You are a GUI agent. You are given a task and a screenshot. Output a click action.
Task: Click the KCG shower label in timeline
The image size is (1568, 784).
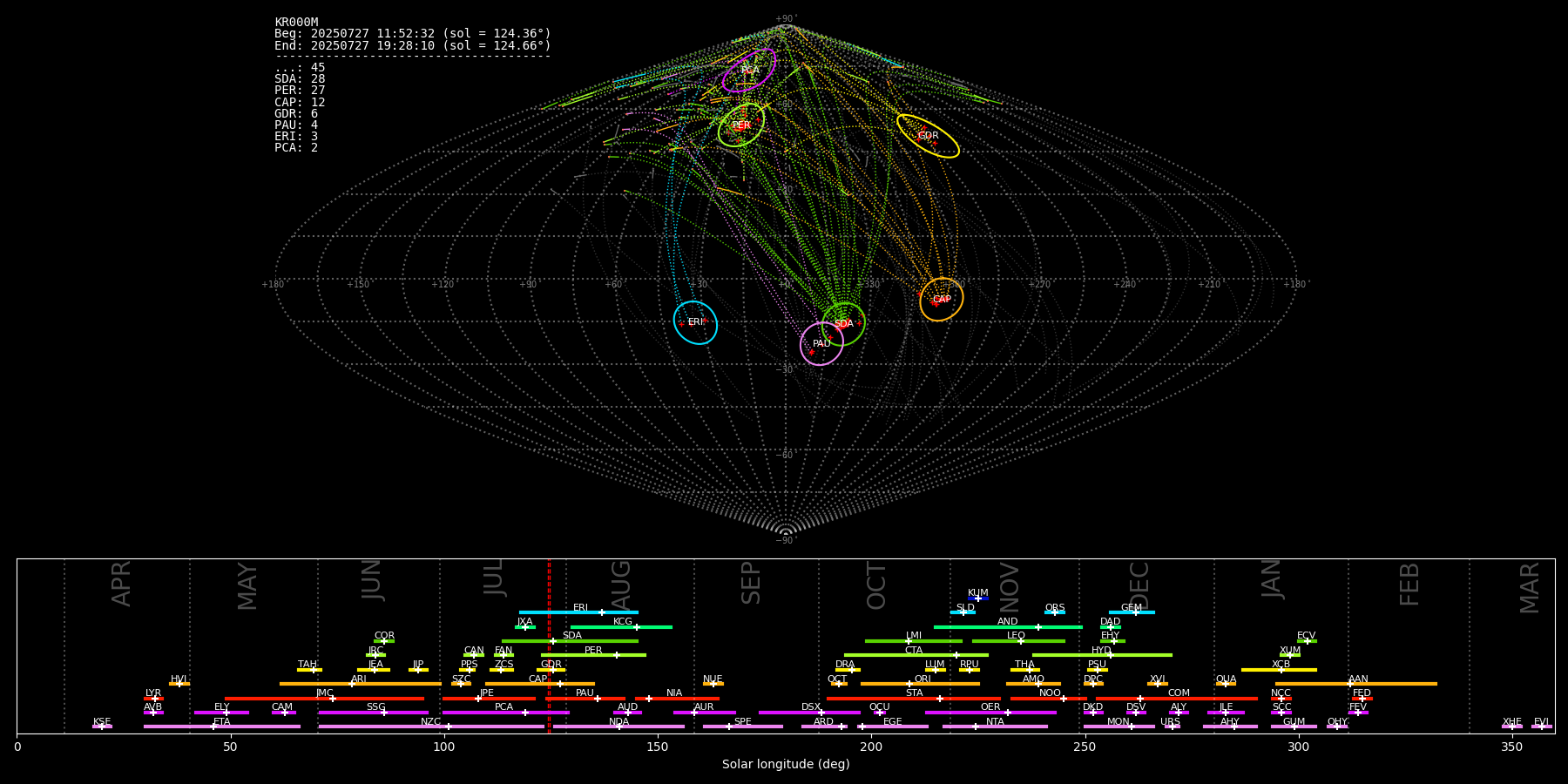pyautogui.click(x=623, y=622)
